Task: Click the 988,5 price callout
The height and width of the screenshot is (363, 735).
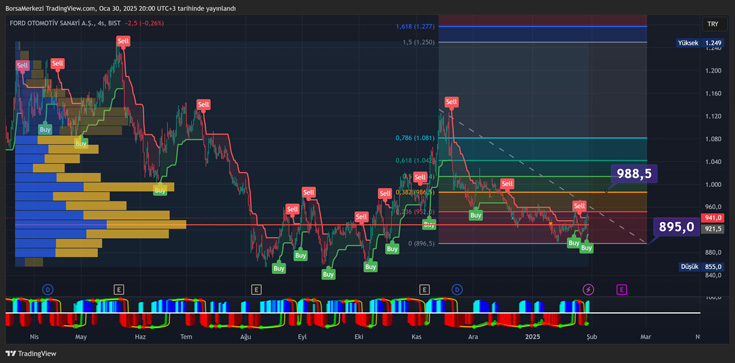Action: [x=634, y=174]
